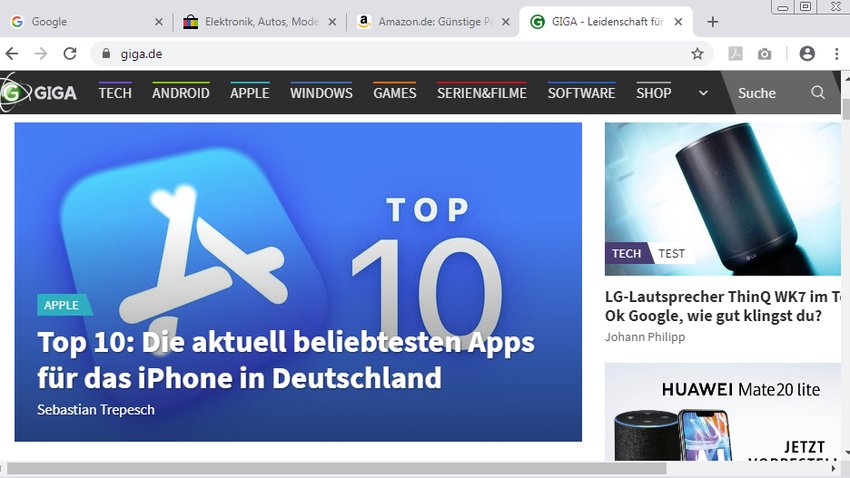This screenshot has width=850, height=478.
Task: Close the Amazon.de tab
Action: pyautogui.click(x=505, y=22)
